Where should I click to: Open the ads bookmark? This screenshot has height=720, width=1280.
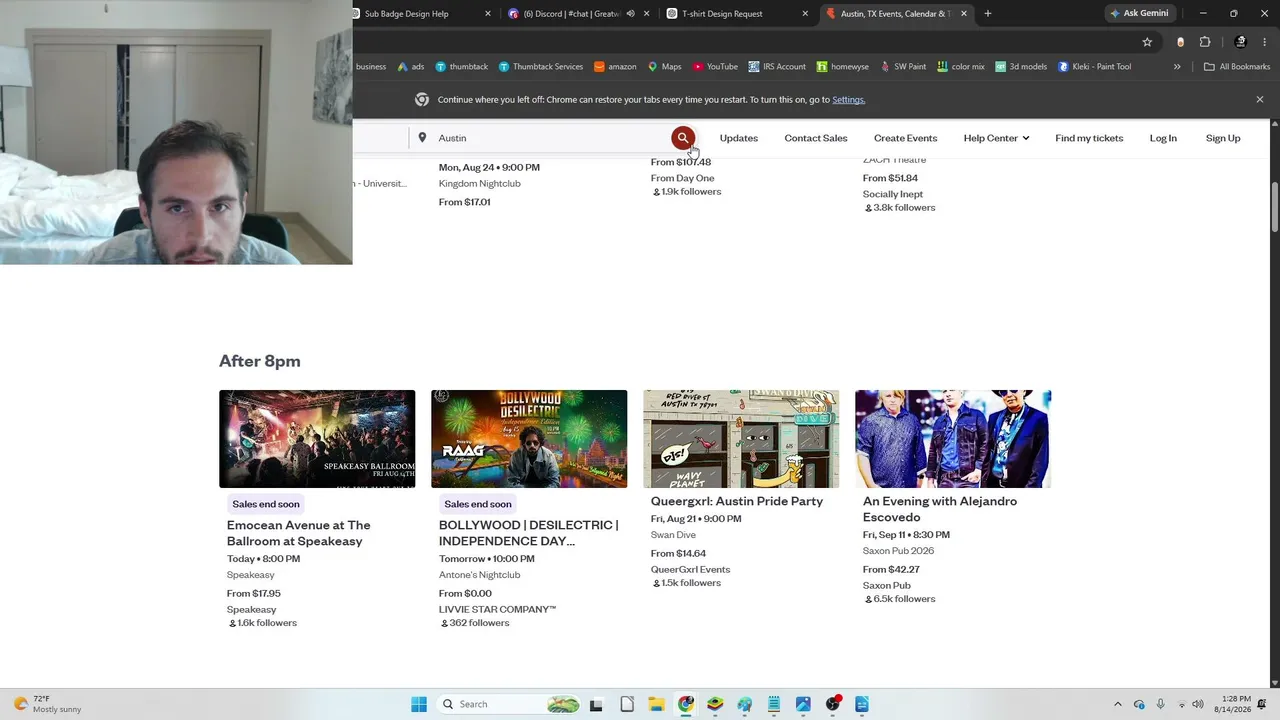click(411, 67)
